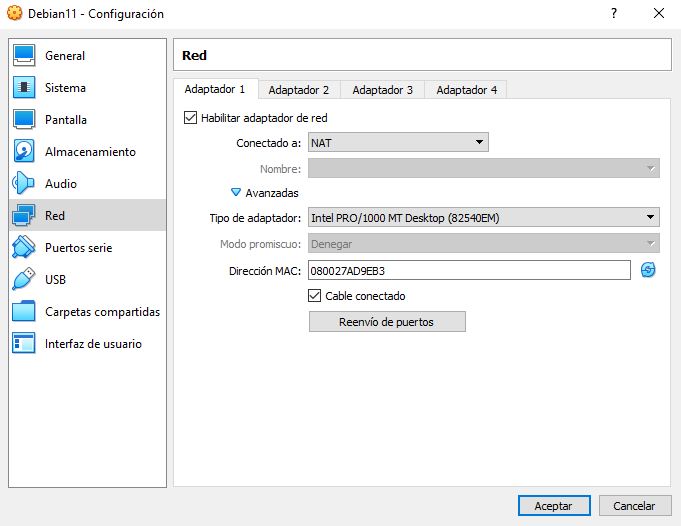Click the Red network icon
Screen dimensions: 681x526
(24, 215)
